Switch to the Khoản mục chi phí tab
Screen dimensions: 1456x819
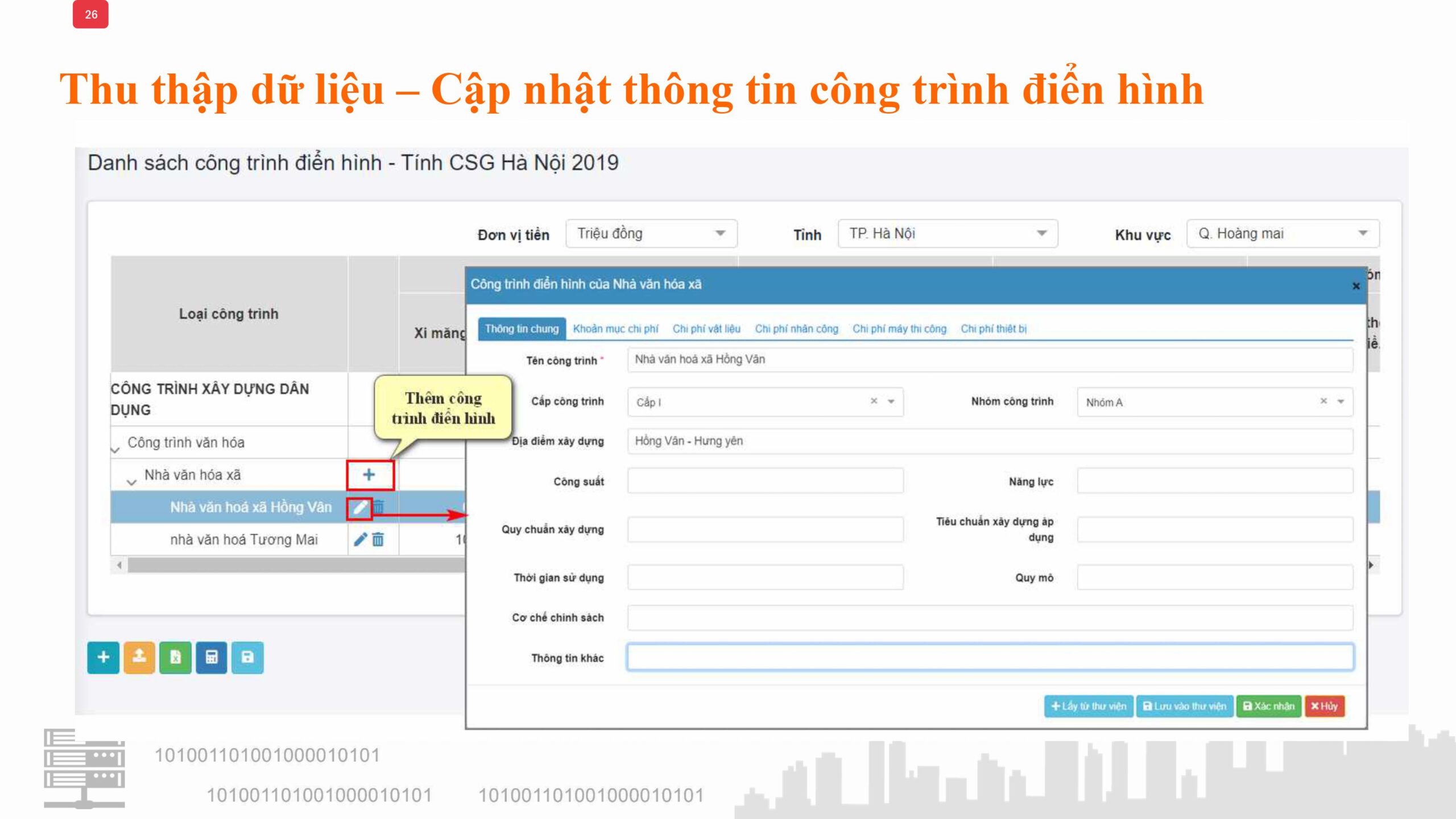[x=615, y=329]
